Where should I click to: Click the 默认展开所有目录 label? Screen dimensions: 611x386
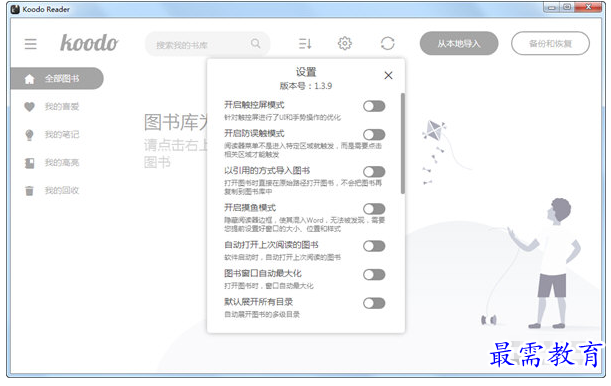[258, 302]
